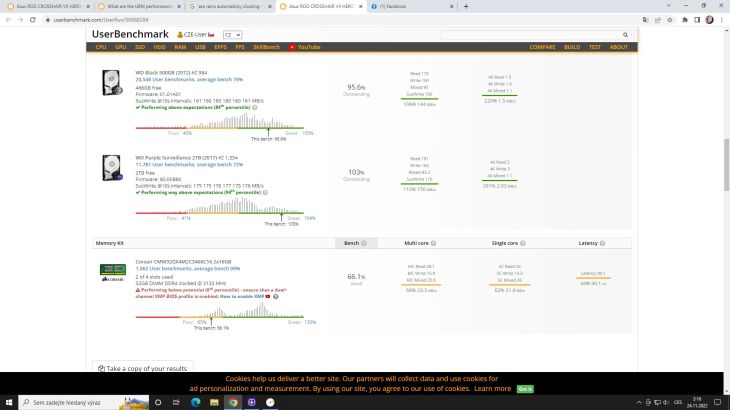
Task: Click the address bar URL
Action: [101, 20]
